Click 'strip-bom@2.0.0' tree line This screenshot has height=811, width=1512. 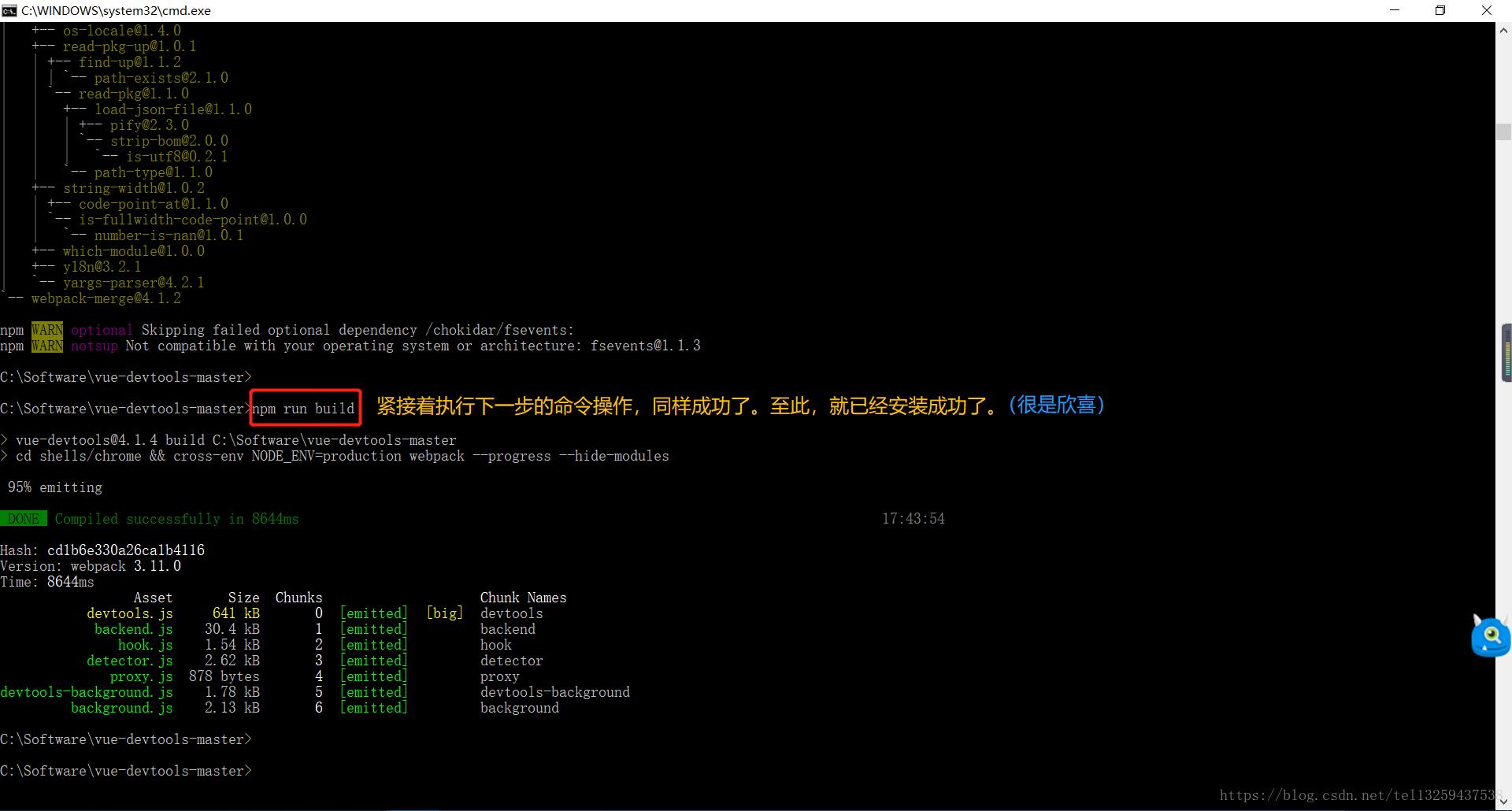169,141
